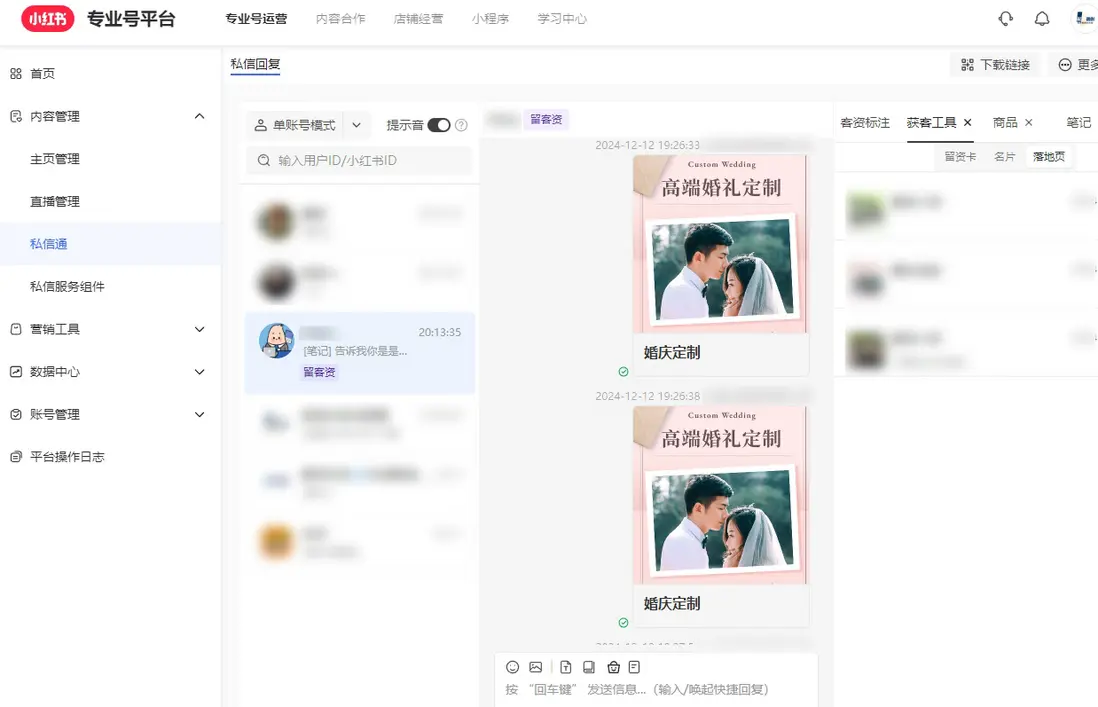Viewport: 1098px width, 707px height.
Task: Expand the 账号管理 section
Action: pyautogui.click(x=200, y=414)
